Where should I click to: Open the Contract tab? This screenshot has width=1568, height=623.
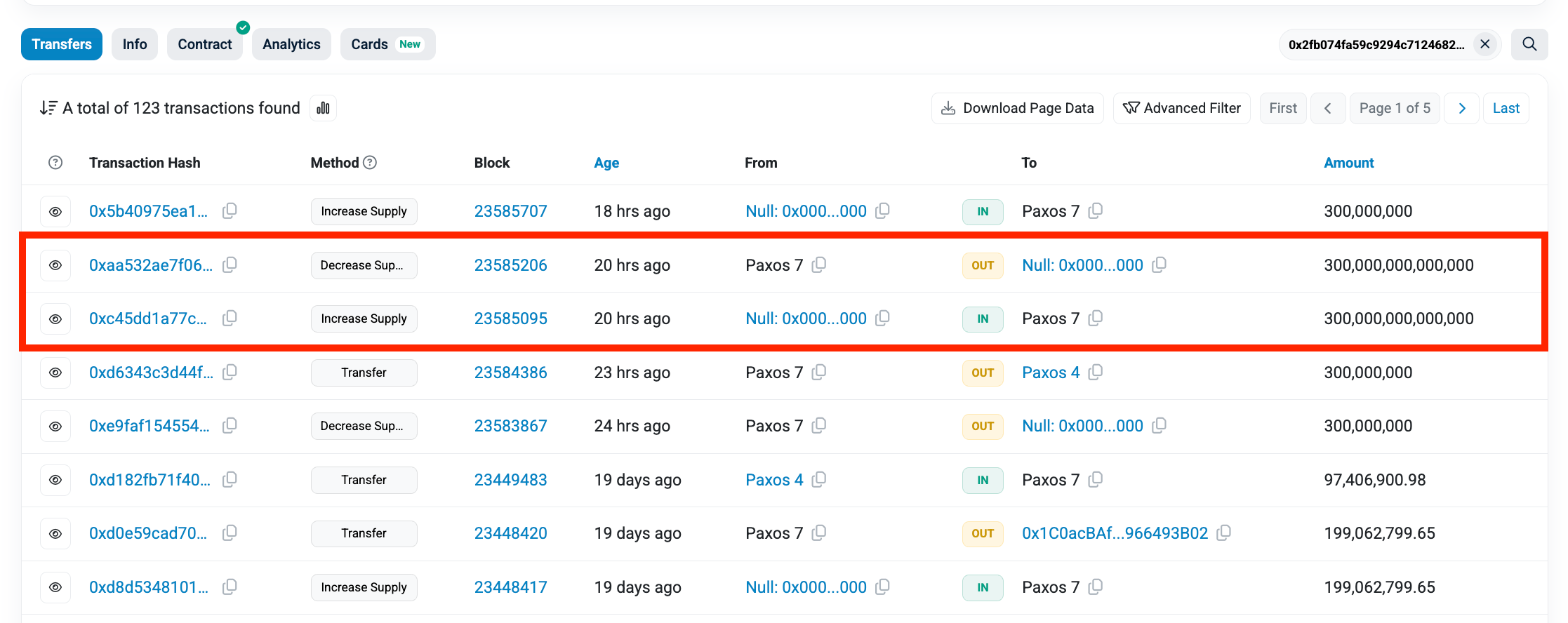204,44
